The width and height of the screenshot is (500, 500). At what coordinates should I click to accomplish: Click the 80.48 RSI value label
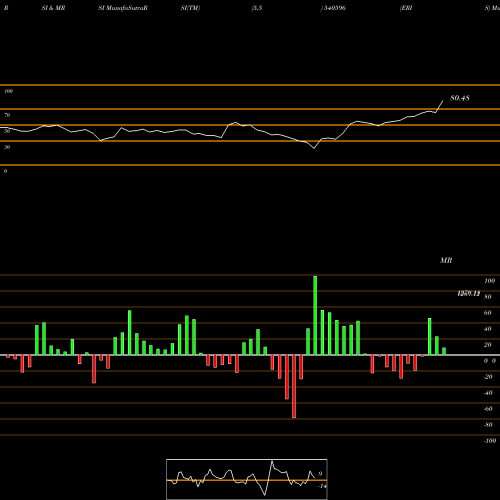pos(460,98)
